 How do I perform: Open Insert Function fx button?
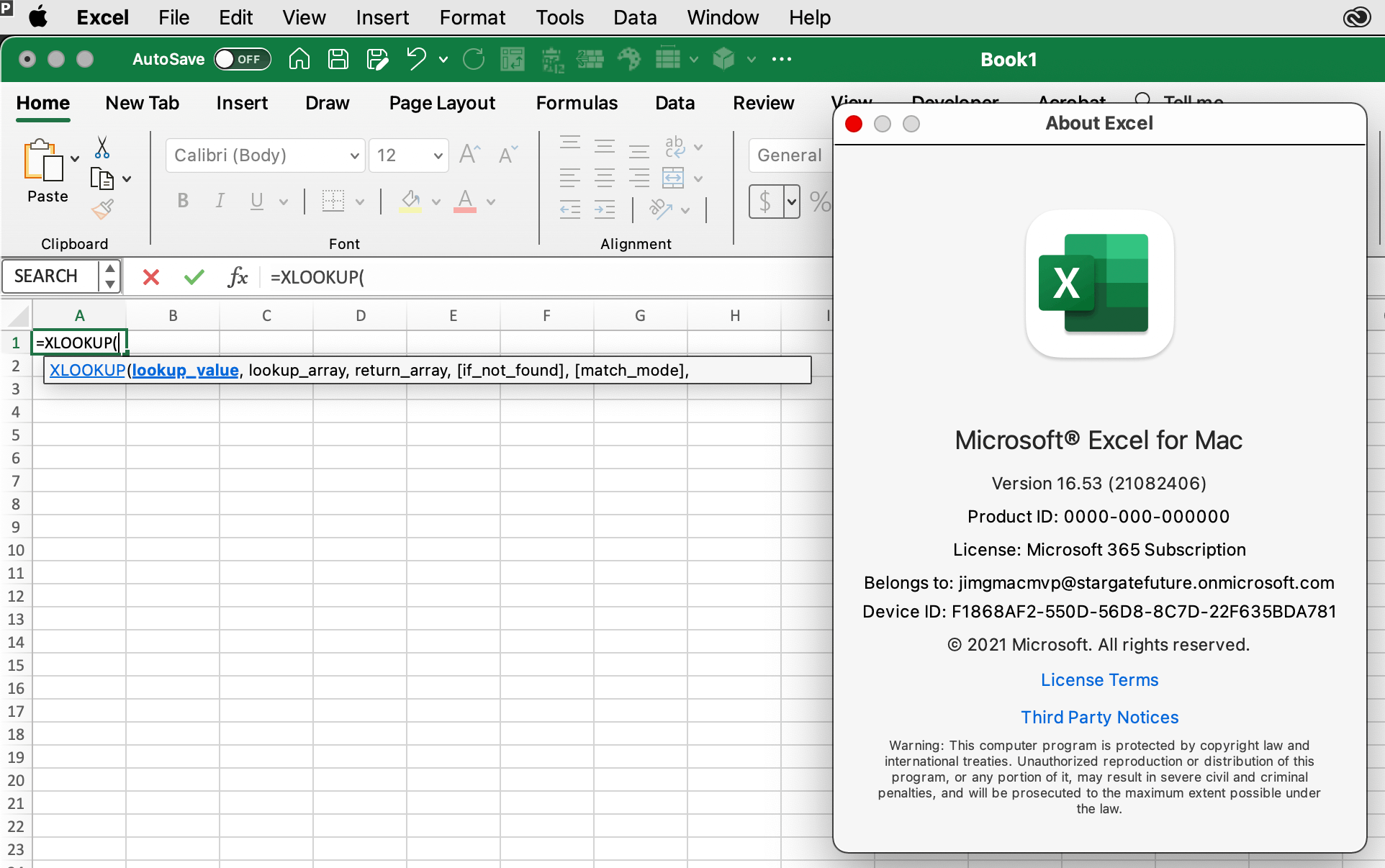(x=238, y=277)
